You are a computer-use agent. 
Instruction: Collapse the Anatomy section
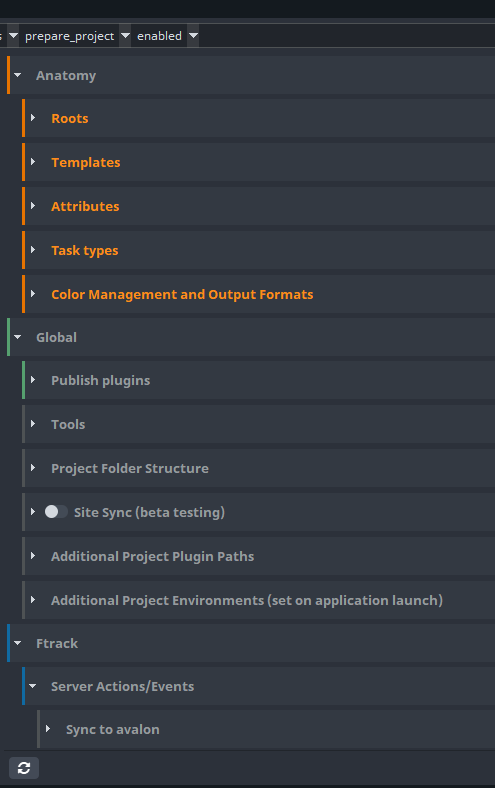tap(18, 75)
